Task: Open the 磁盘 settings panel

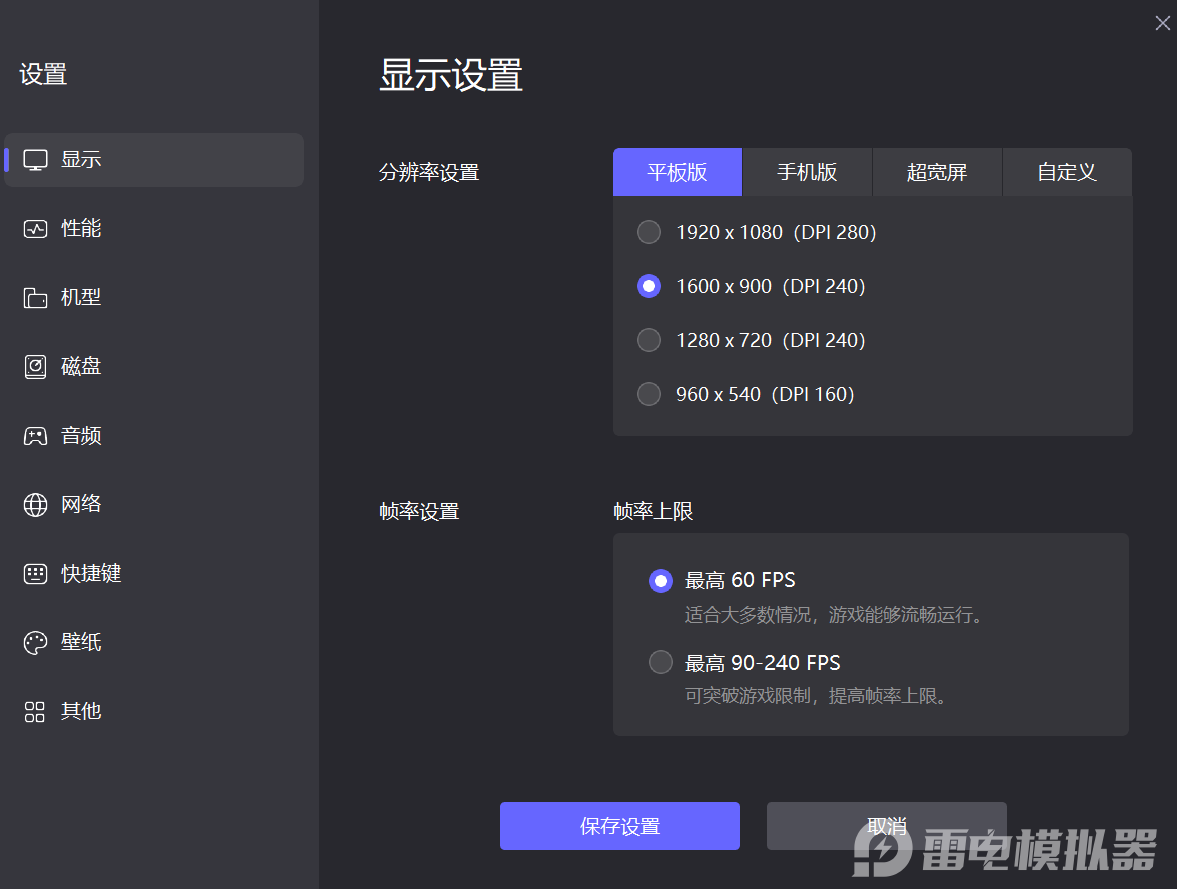Action: 80,366
